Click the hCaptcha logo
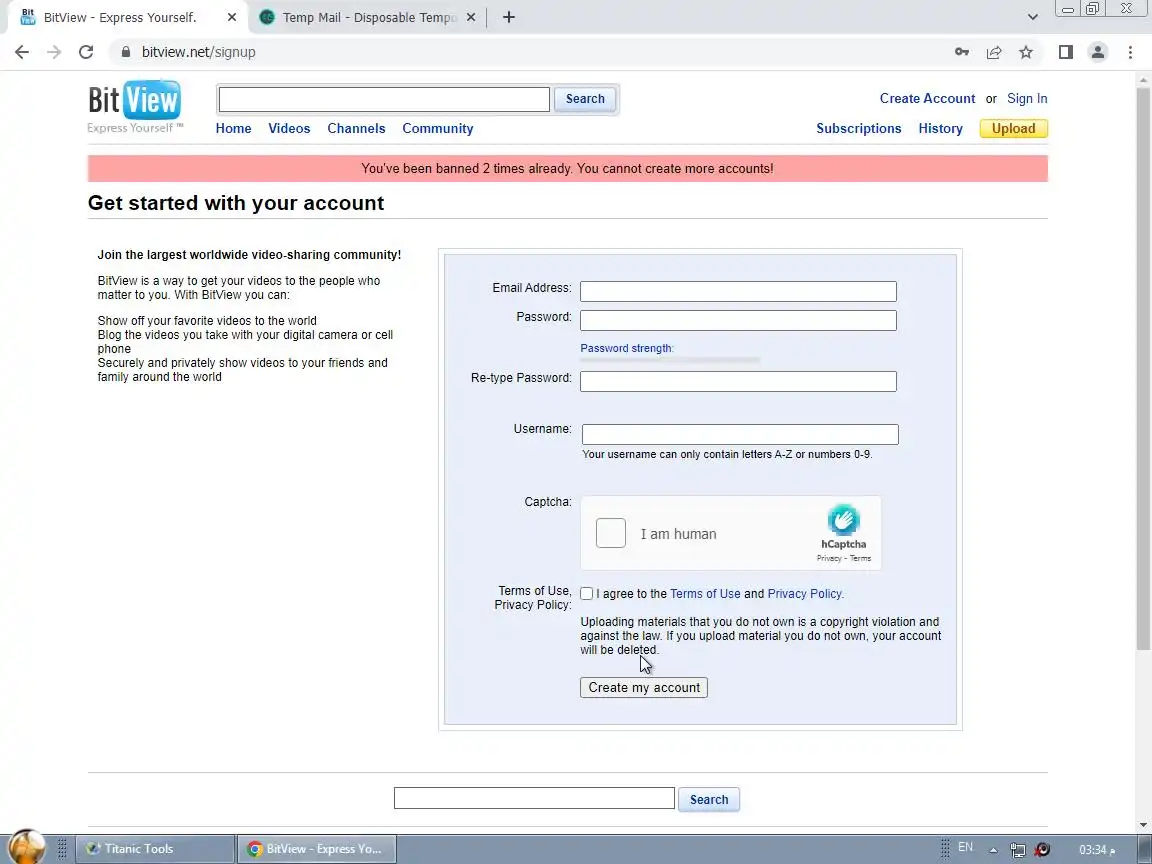 [843, 520]
